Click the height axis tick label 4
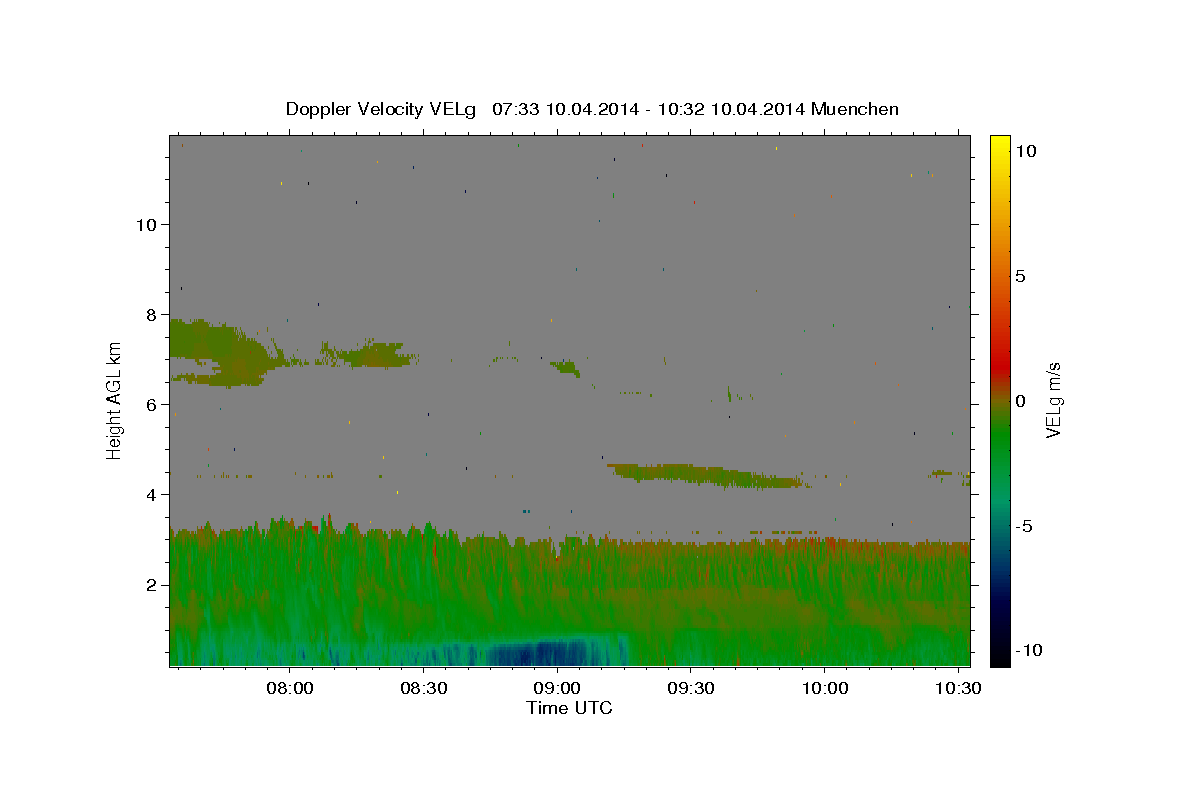This screenshot has height=800, width=1200. pos(150,494)
